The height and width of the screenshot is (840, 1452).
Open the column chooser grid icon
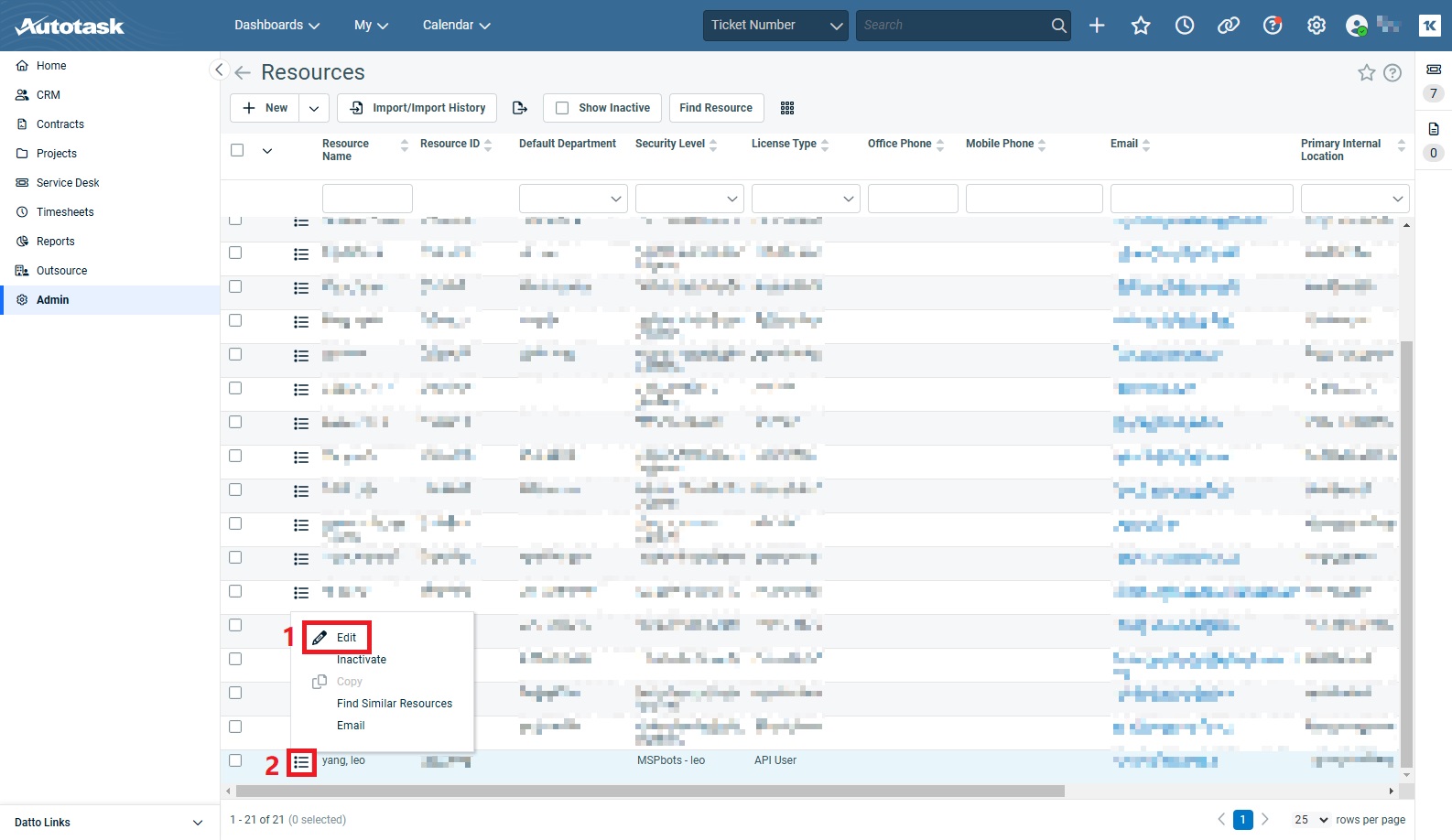(x=786, y=108)
